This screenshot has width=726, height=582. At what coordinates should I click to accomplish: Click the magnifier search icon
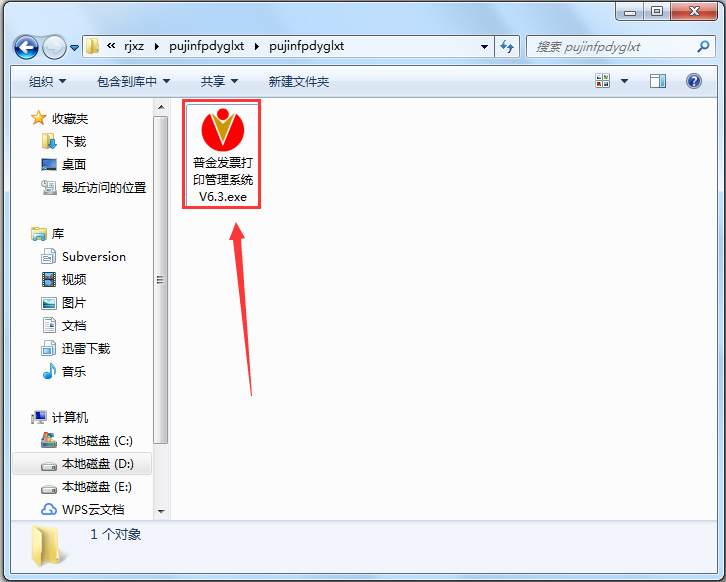coord(703,46)
